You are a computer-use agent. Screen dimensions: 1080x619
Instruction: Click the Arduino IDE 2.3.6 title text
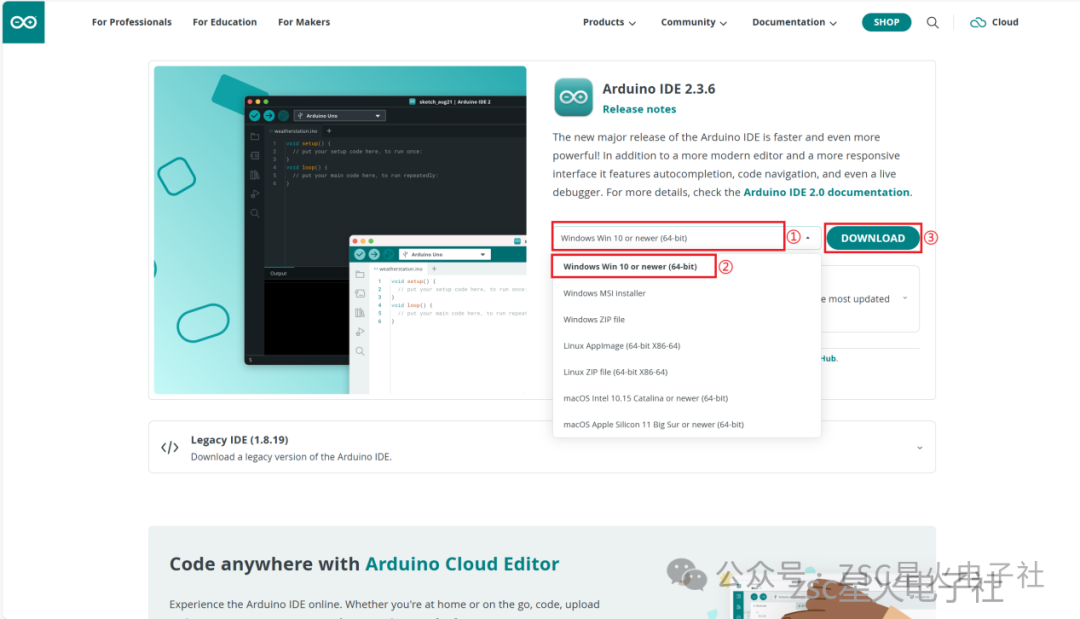pyautogui.click(x=658, y=89)
